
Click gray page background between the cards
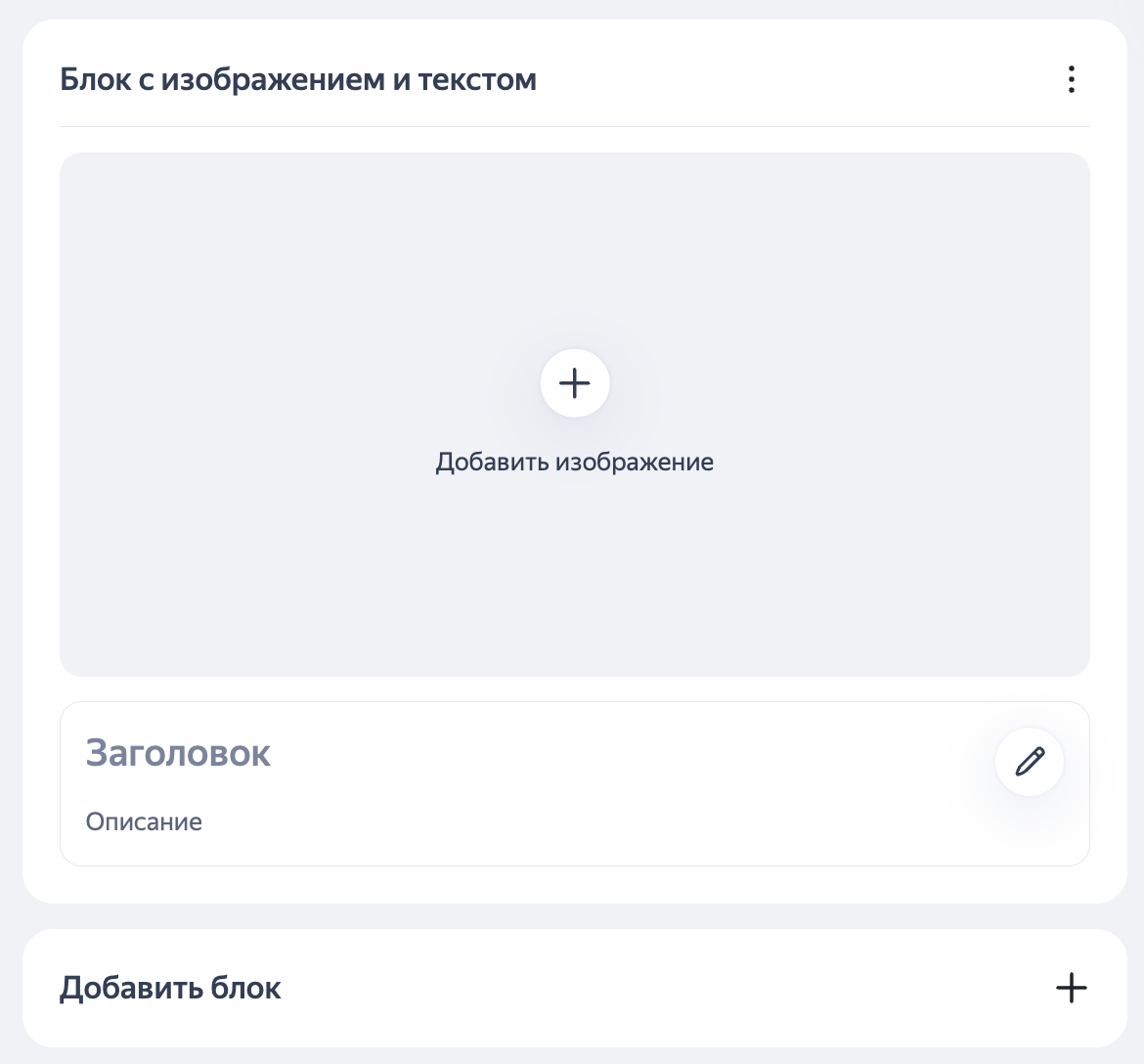click(575, 916)
